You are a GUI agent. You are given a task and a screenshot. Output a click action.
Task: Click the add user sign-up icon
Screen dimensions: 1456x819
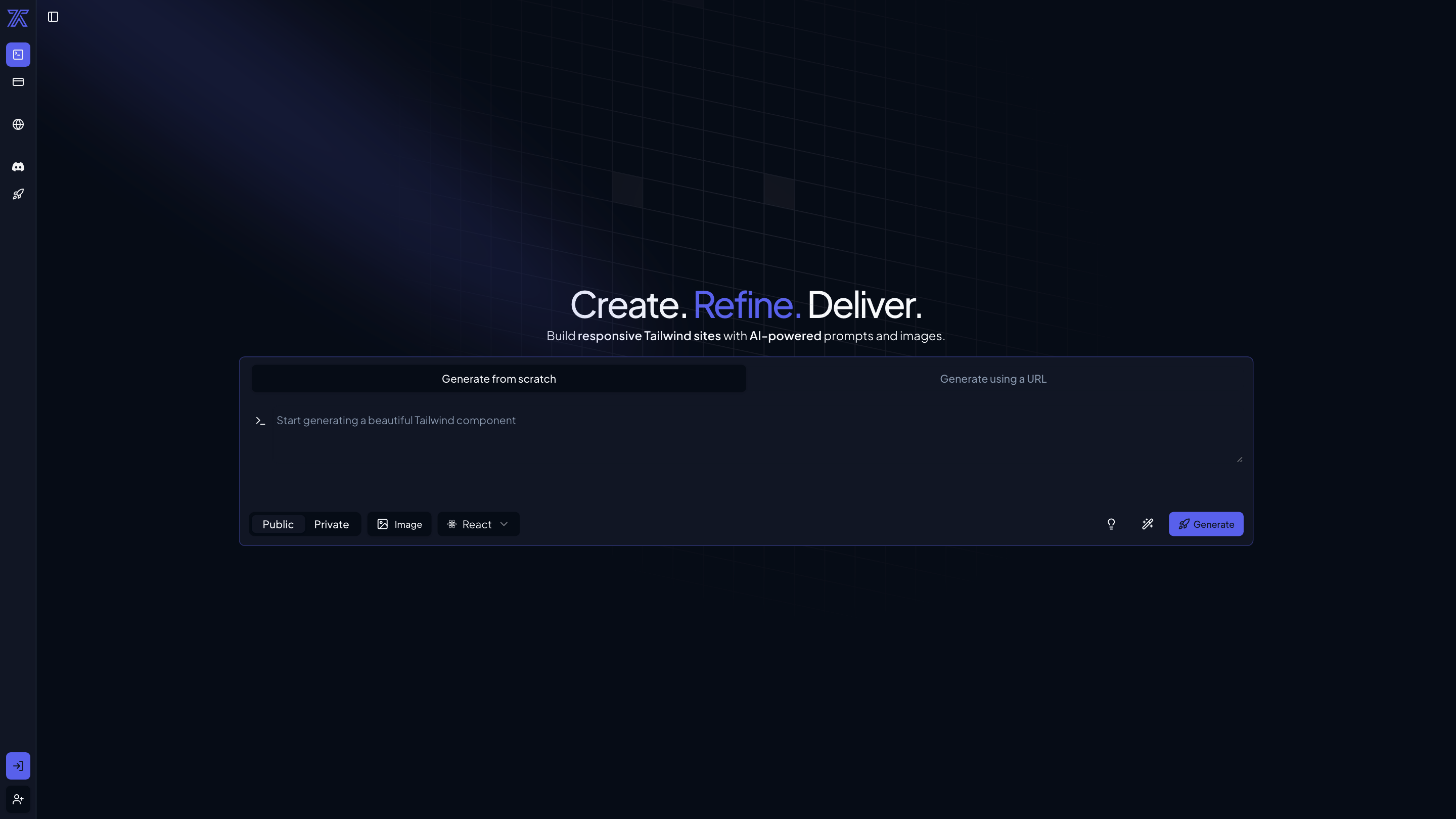pyautogui.click(x=18, y=799)
